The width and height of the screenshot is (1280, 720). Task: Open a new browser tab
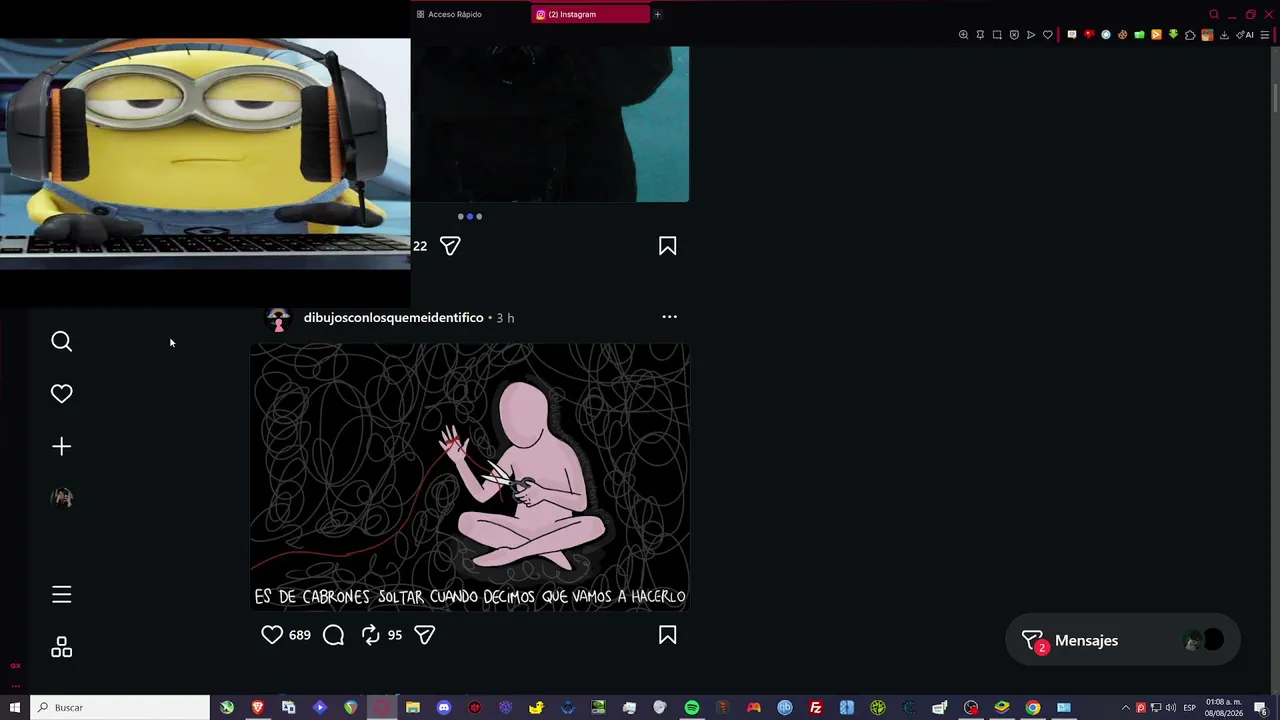(x=657, y=14)
